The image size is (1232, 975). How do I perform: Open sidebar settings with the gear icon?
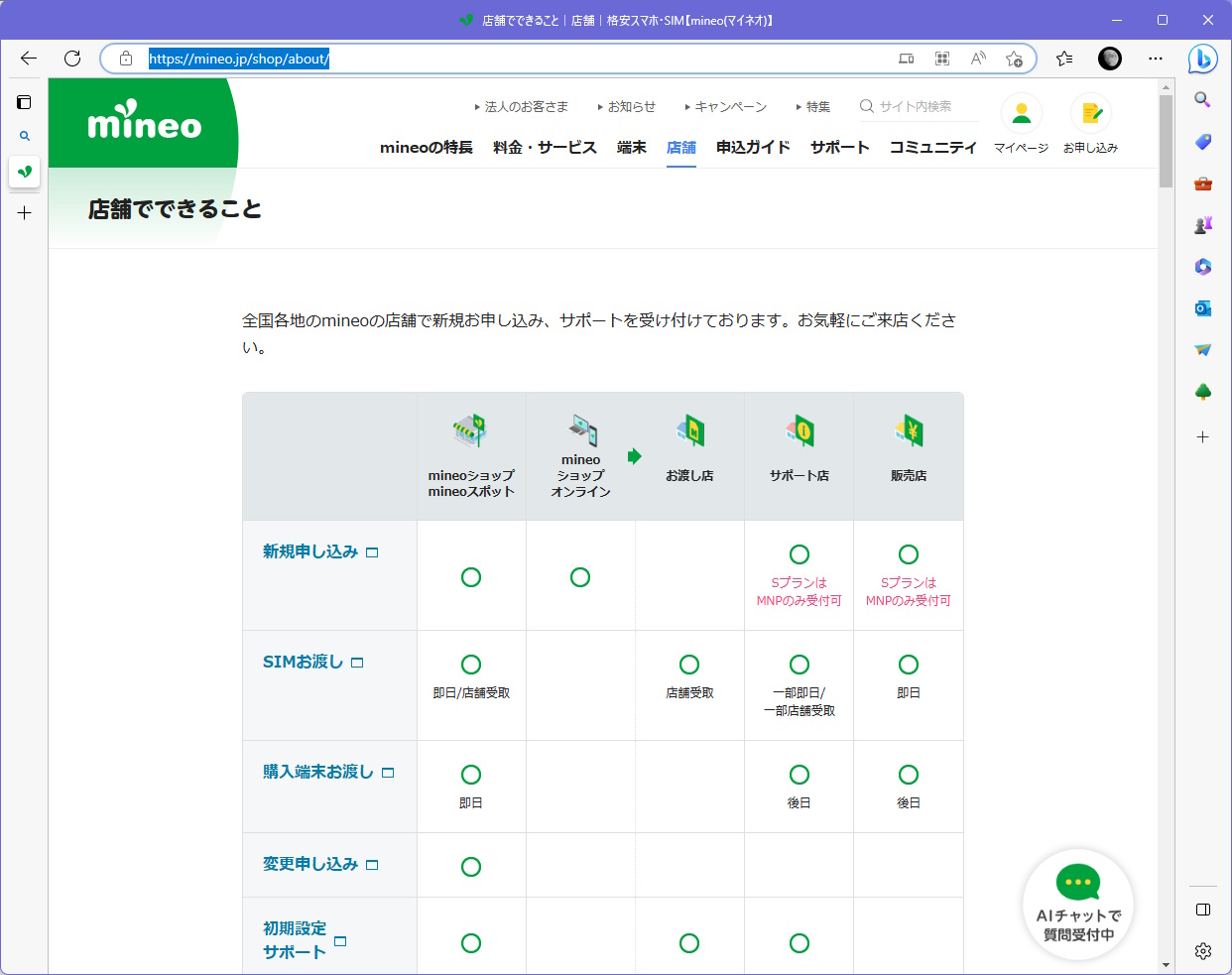(x=1202, y=951)
